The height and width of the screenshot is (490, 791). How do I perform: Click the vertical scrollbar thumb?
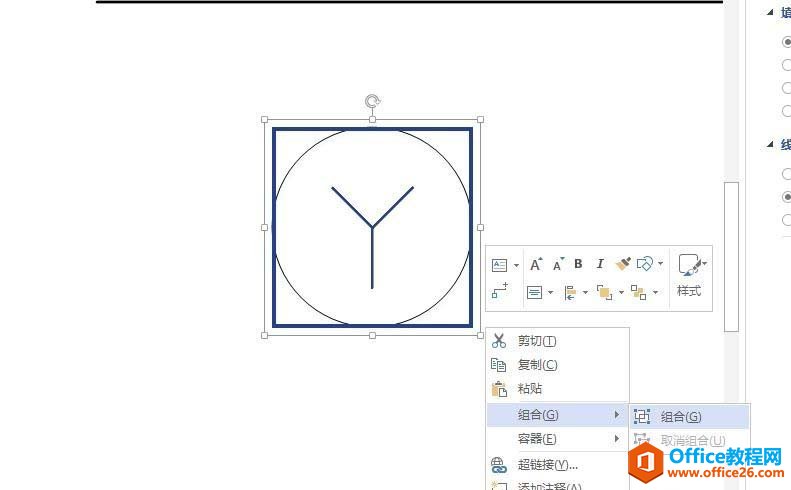(x=731, y=256)
